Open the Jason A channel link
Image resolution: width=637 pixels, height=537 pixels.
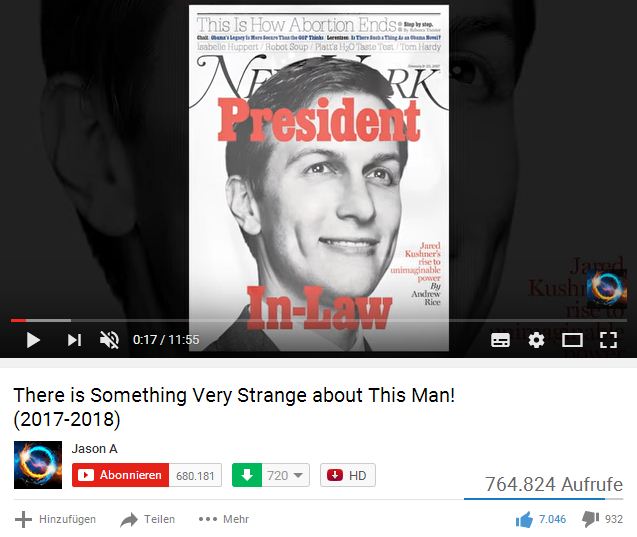click(94, 449)
